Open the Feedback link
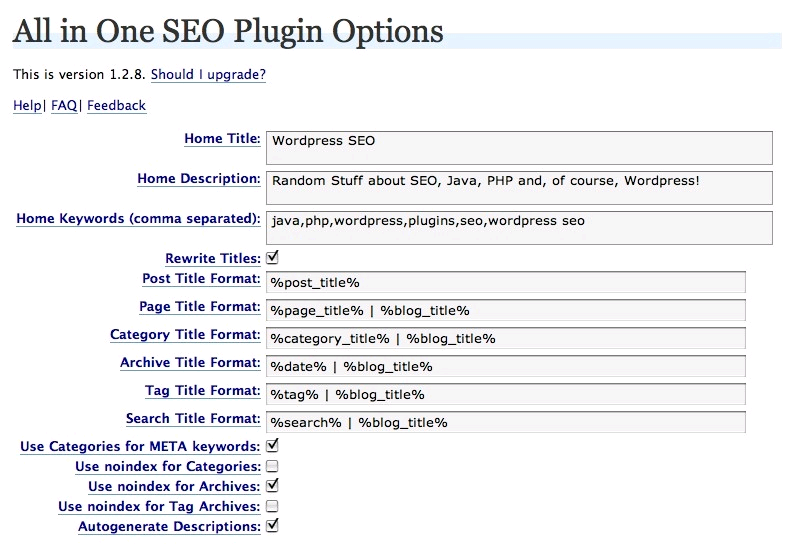This screenshot has height=558, width=796. tap(116, 105)
